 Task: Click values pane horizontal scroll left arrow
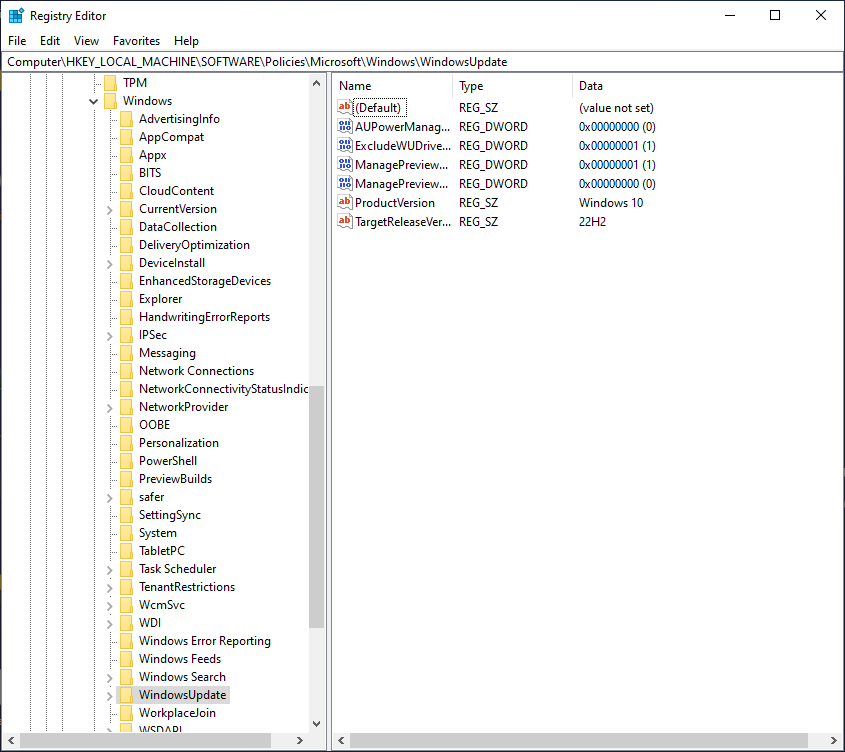click(341, 740)
